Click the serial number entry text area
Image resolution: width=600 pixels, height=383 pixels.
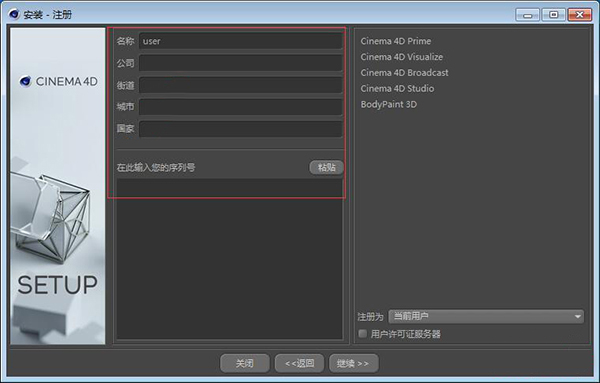[230, 259]
